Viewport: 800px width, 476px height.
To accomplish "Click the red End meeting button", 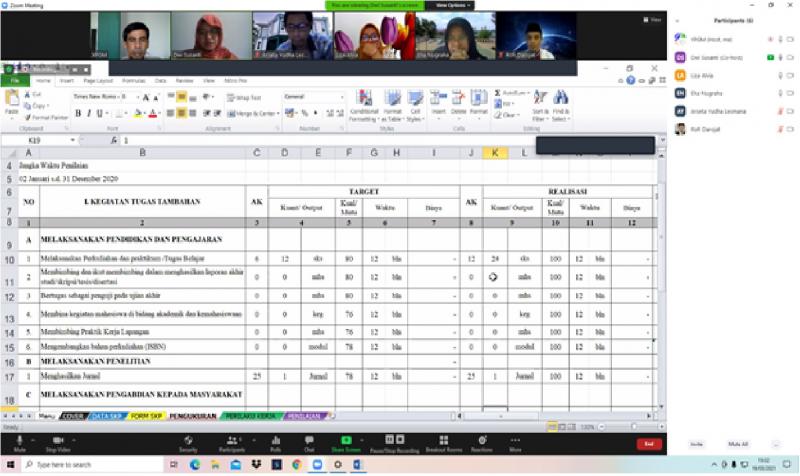I will click(648, 443).
